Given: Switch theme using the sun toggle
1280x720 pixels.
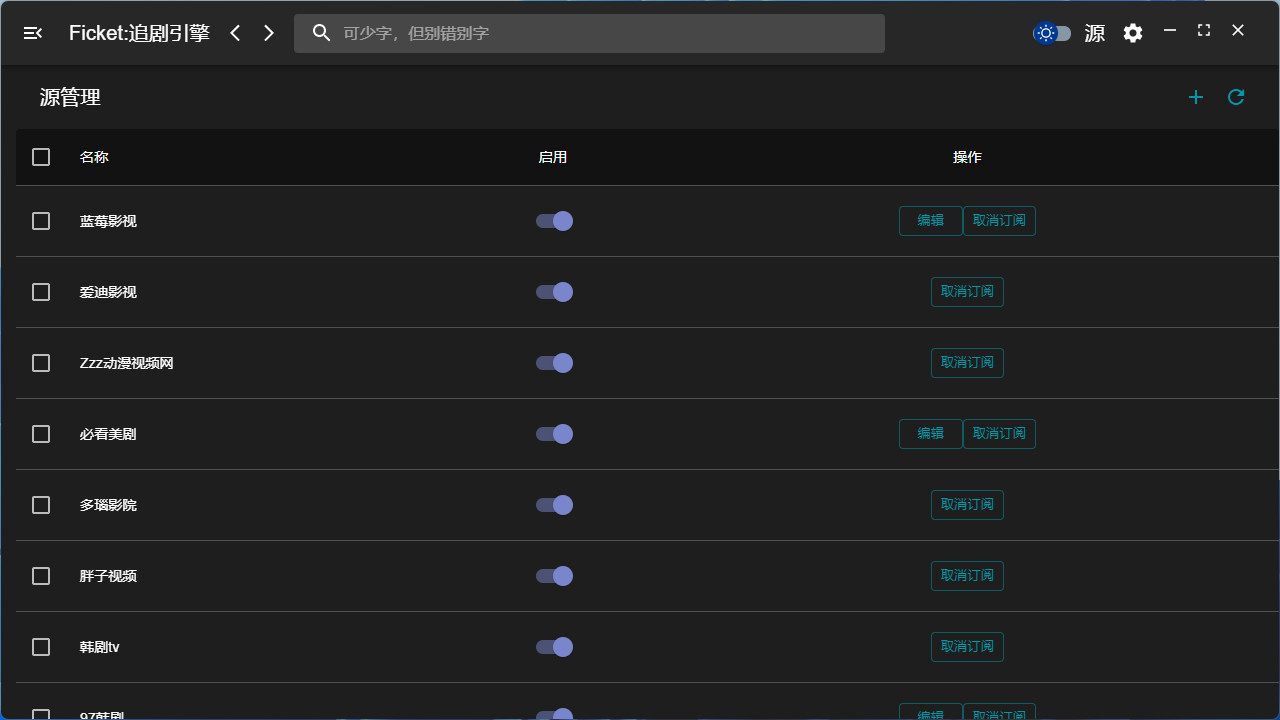Looking at the screenshot, I should tap(1052, 33).
